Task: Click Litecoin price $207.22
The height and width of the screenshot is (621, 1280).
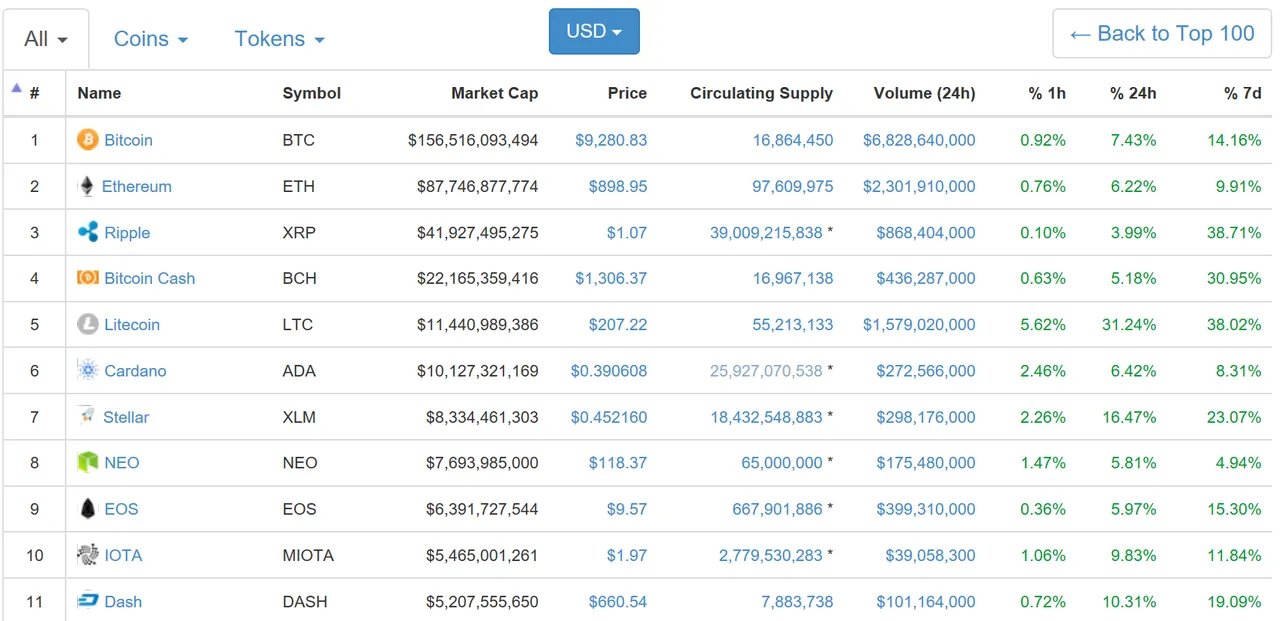Action: (x=618, y=325)
